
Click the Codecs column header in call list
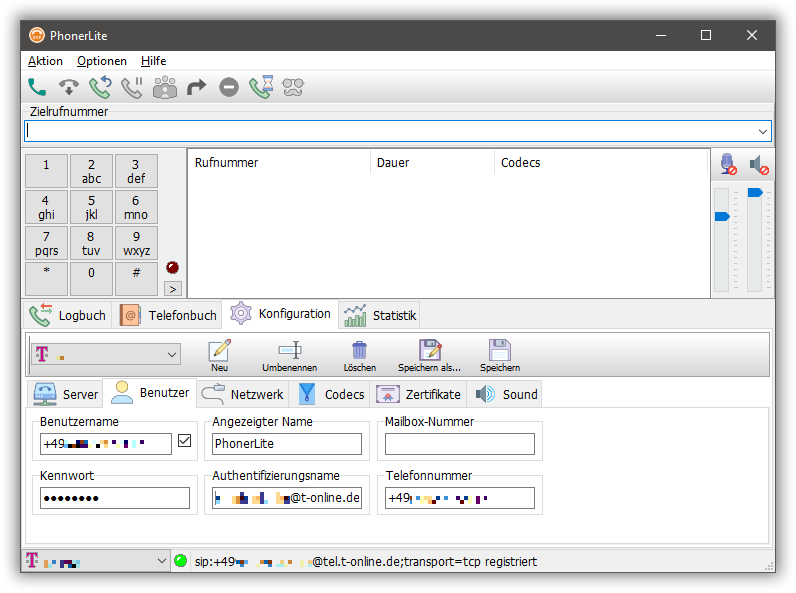pyautogui.click(x=601, y=162)
